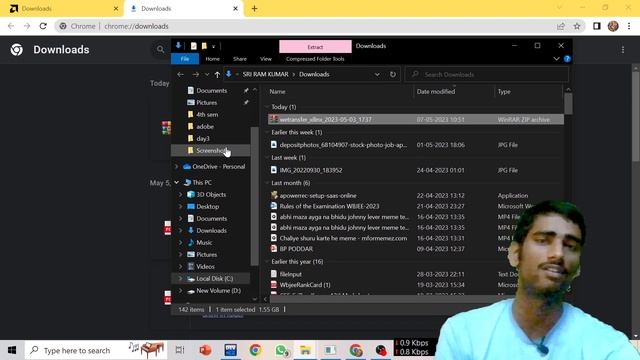Select the wetransfer ZIP archive file
The width and height of the screenshot is (640, 360).
(x=416, y=119)
